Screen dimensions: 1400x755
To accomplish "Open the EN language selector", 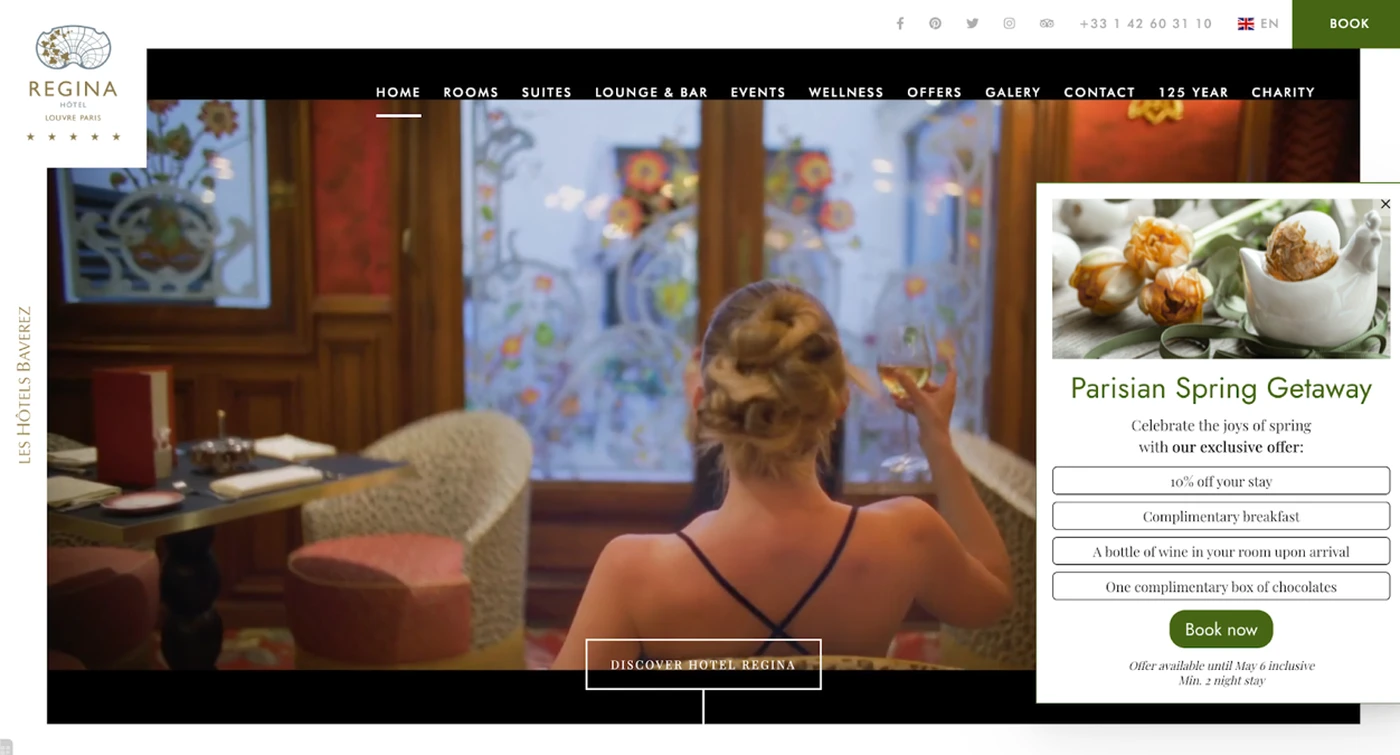I will (1258, 24).
